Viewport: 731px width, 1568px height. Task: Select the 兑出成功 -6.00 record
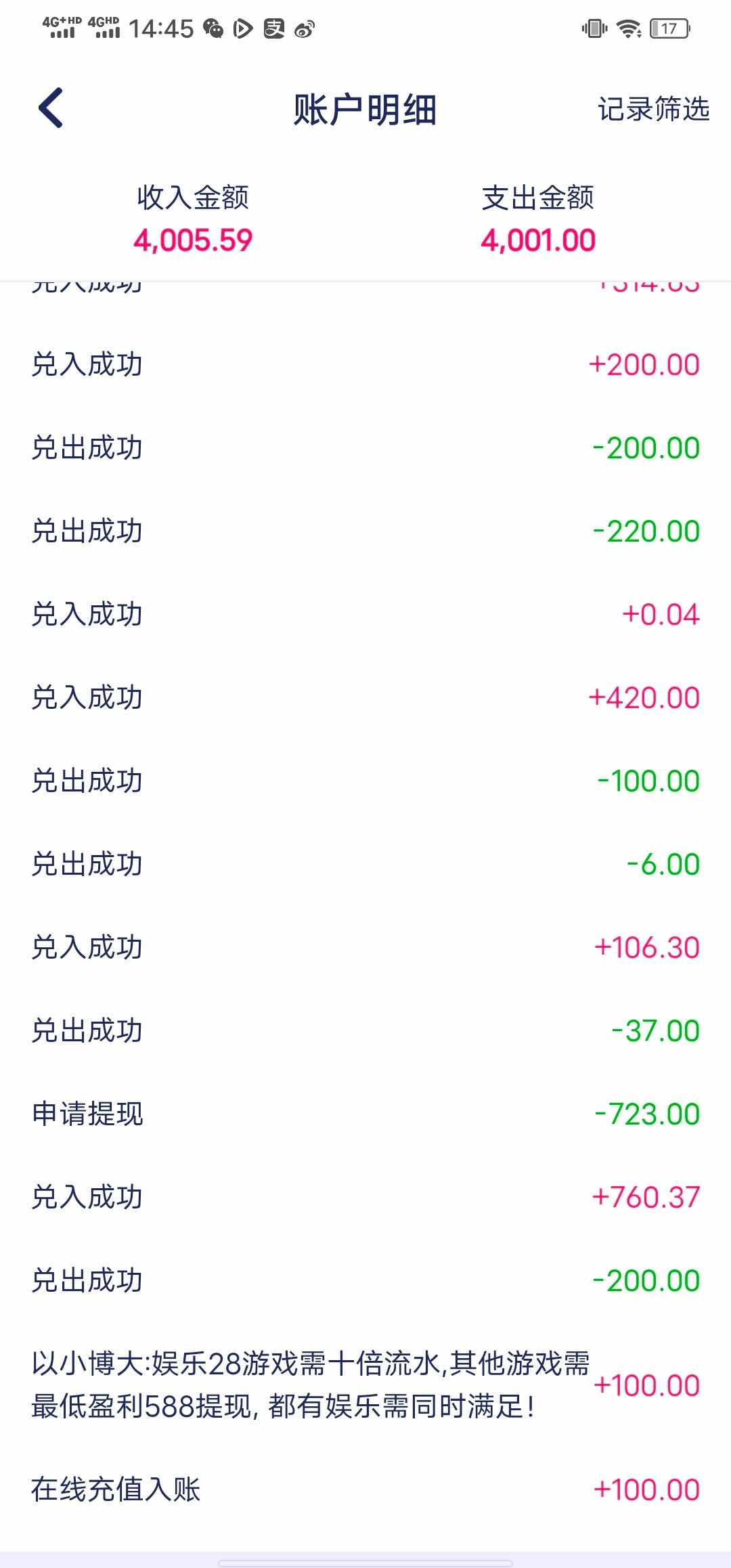(365, 864)
